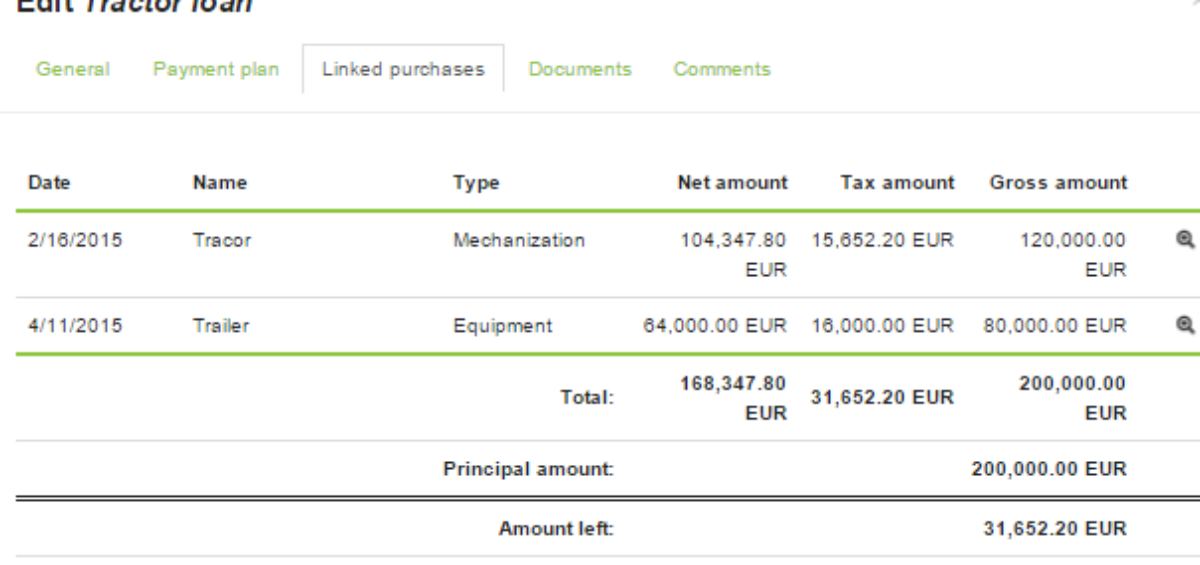
Task: Open the Trailer purchase magnifier icon
Action: [x=1186, y=325]
